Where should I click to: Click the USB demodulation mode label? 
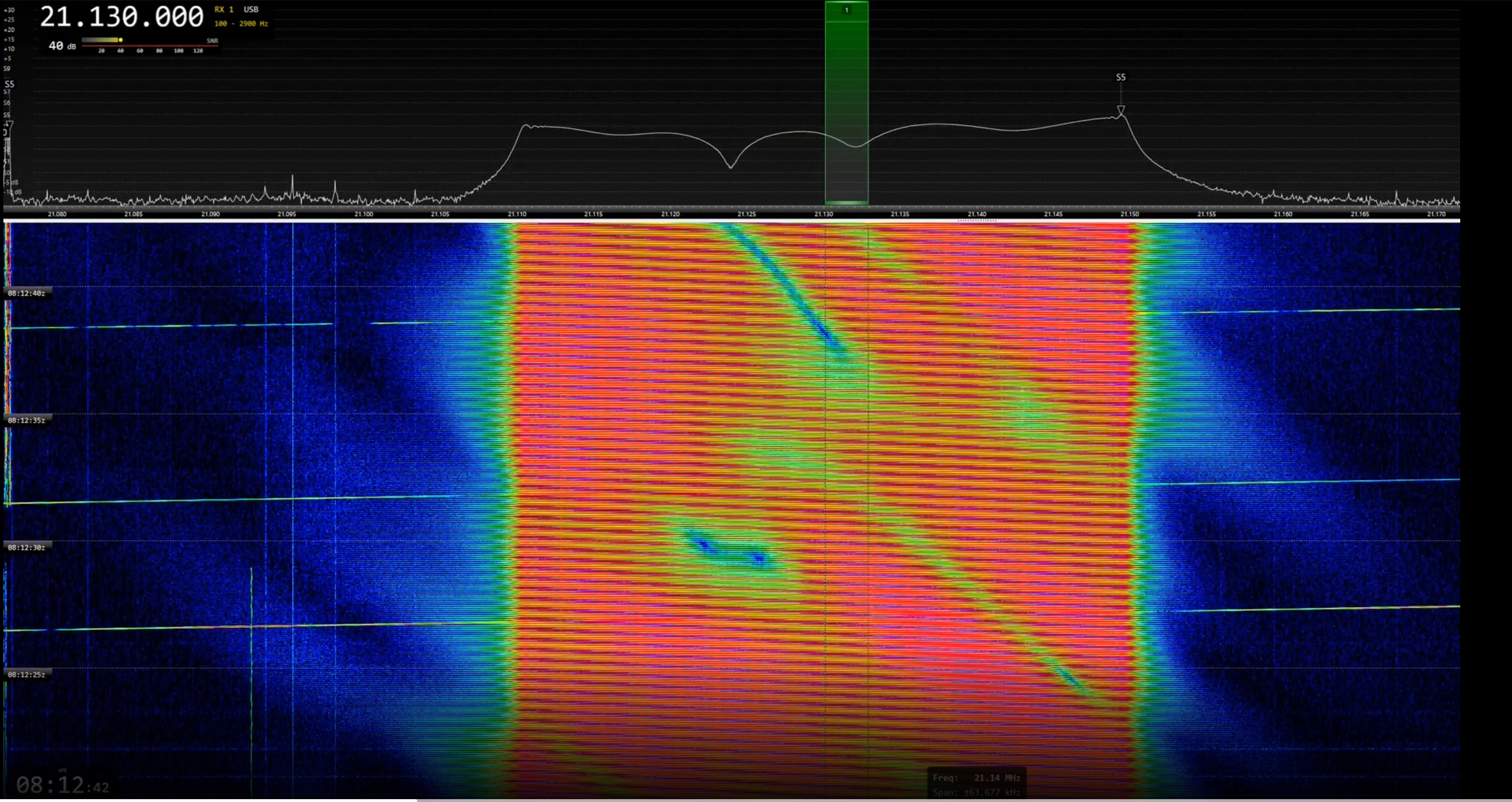click(250, 10)
